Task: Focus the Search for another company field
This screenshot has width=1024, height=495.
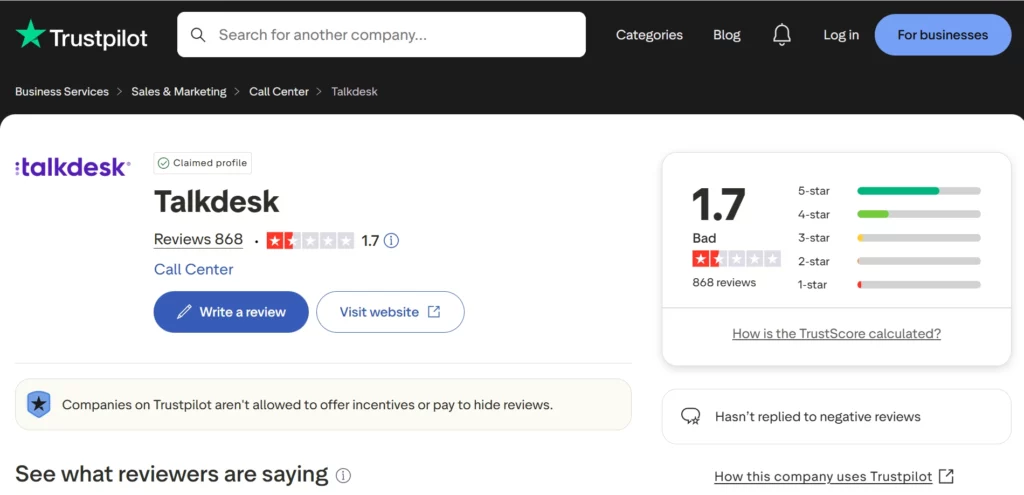Action: [x=381, y=35]
